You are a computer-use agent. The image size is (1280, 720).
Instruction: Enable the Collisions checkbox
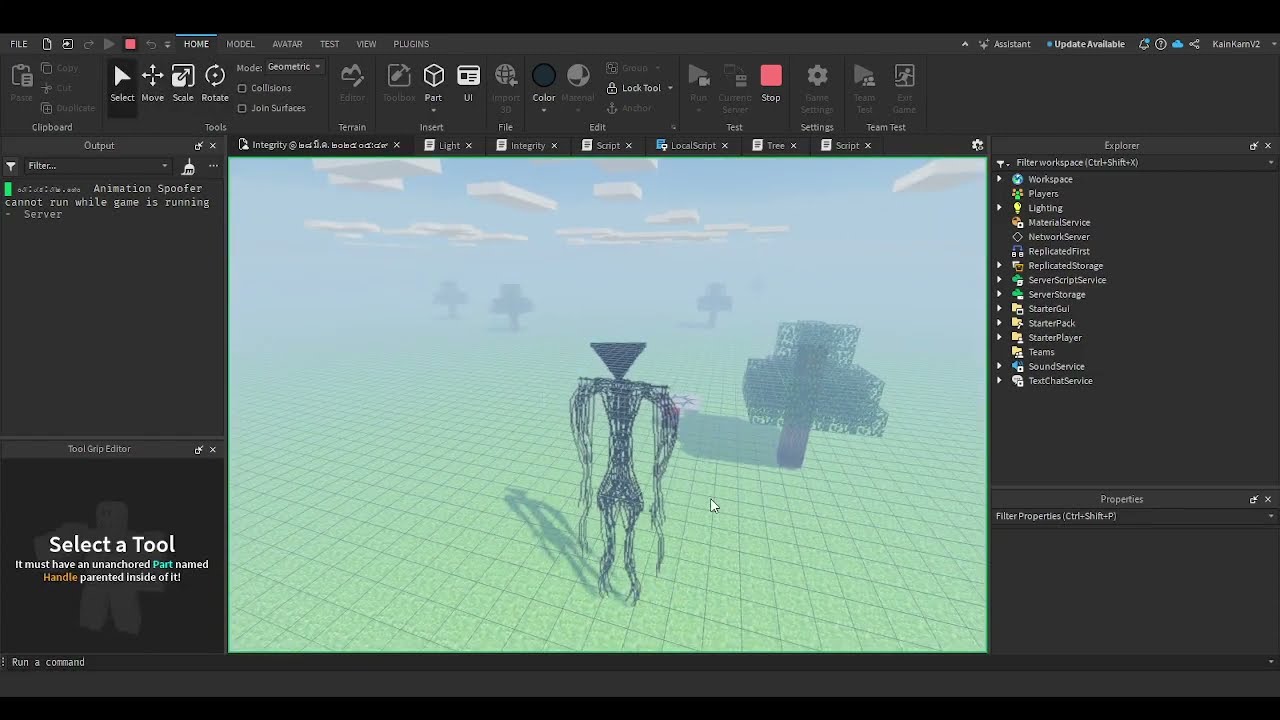[242, 88]
